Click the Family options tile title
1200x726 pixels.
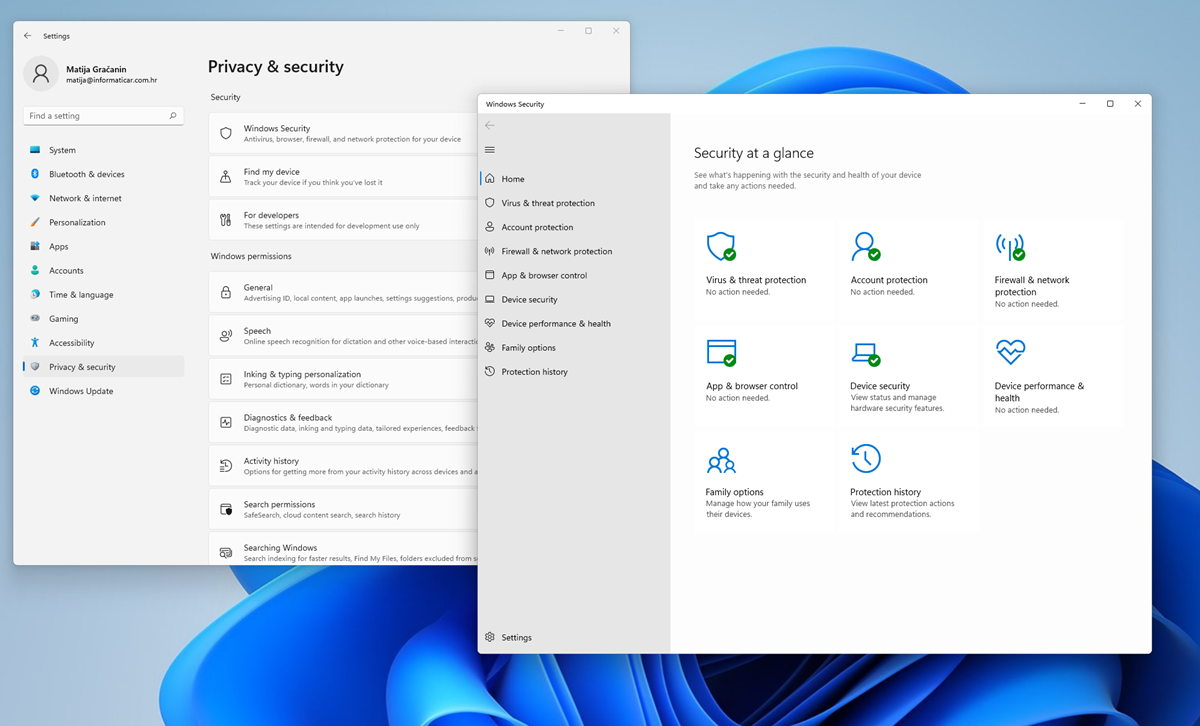tap(734, 492)
